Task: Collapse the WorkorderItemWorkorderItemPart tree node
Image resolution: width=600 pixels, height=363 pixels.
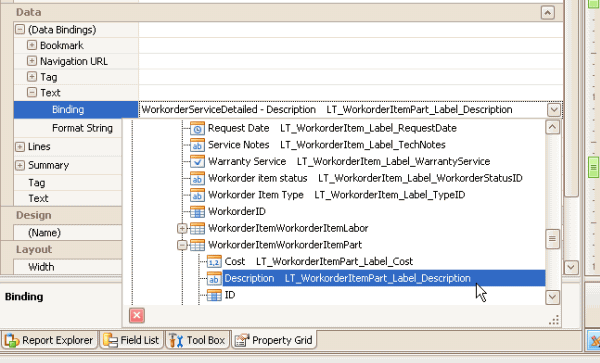Action: pos(182,245)
